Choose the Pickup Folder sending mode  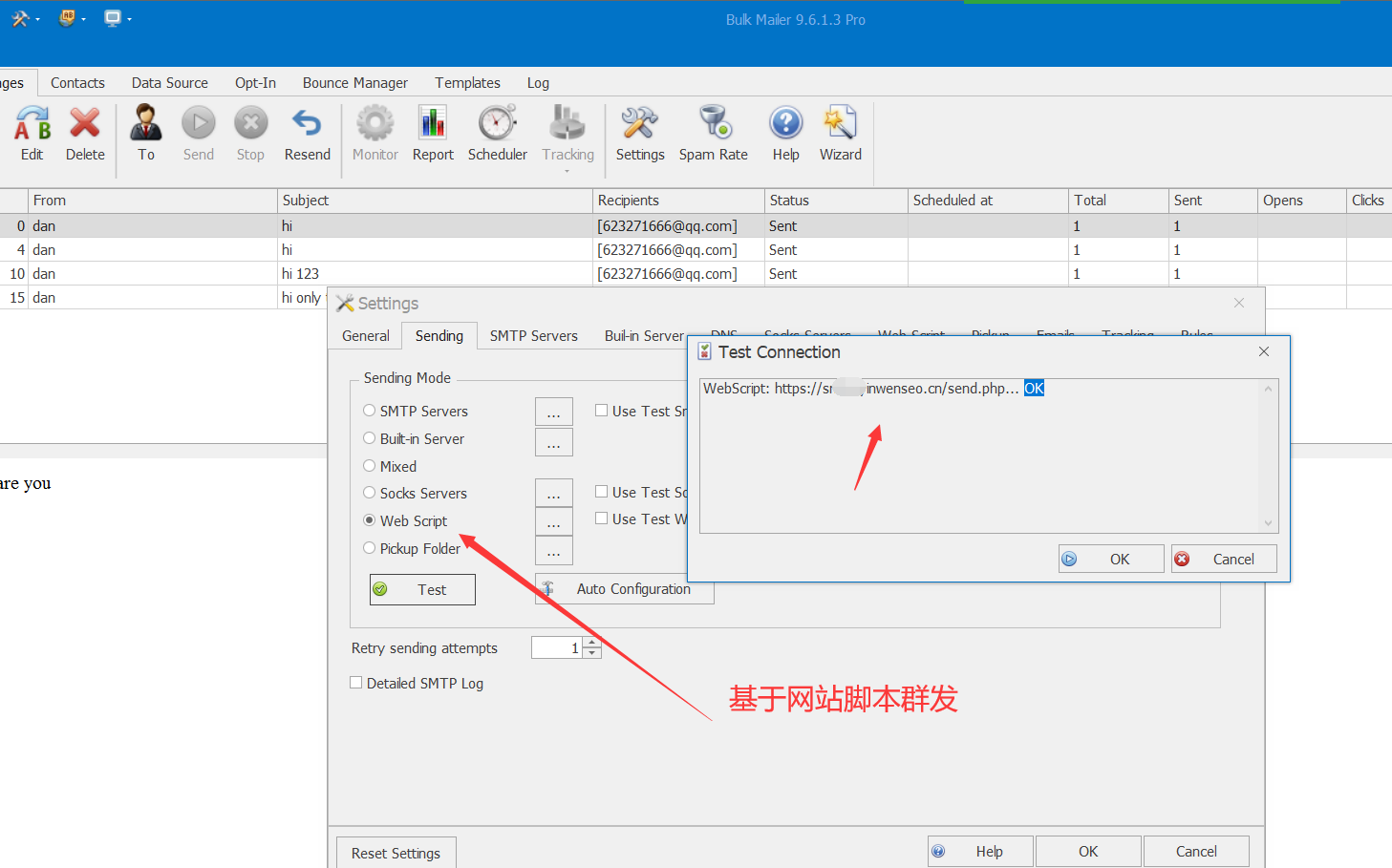tap(370, 548)
